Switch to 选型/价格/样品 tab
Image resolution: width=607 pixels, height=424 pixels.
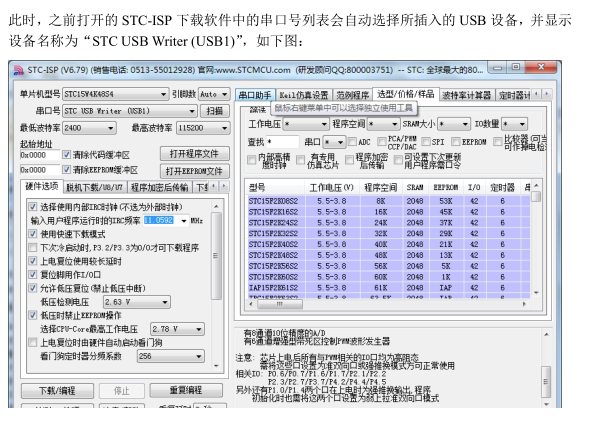[x=406, y=94]
